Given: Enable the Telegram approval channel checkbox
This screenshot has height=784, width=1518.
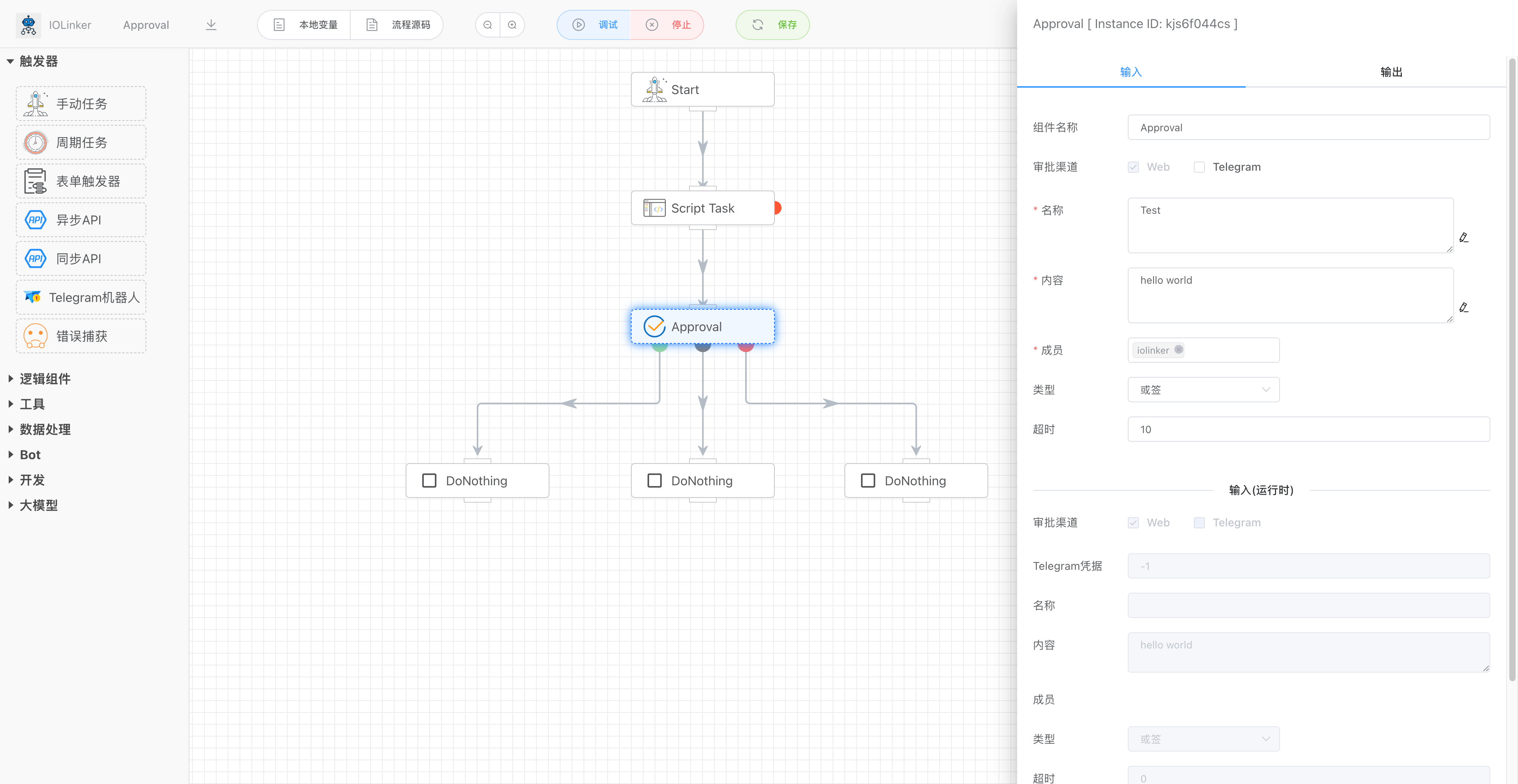Looking at the screenshot, I should pyautogui.click(x=1199, y=167).
